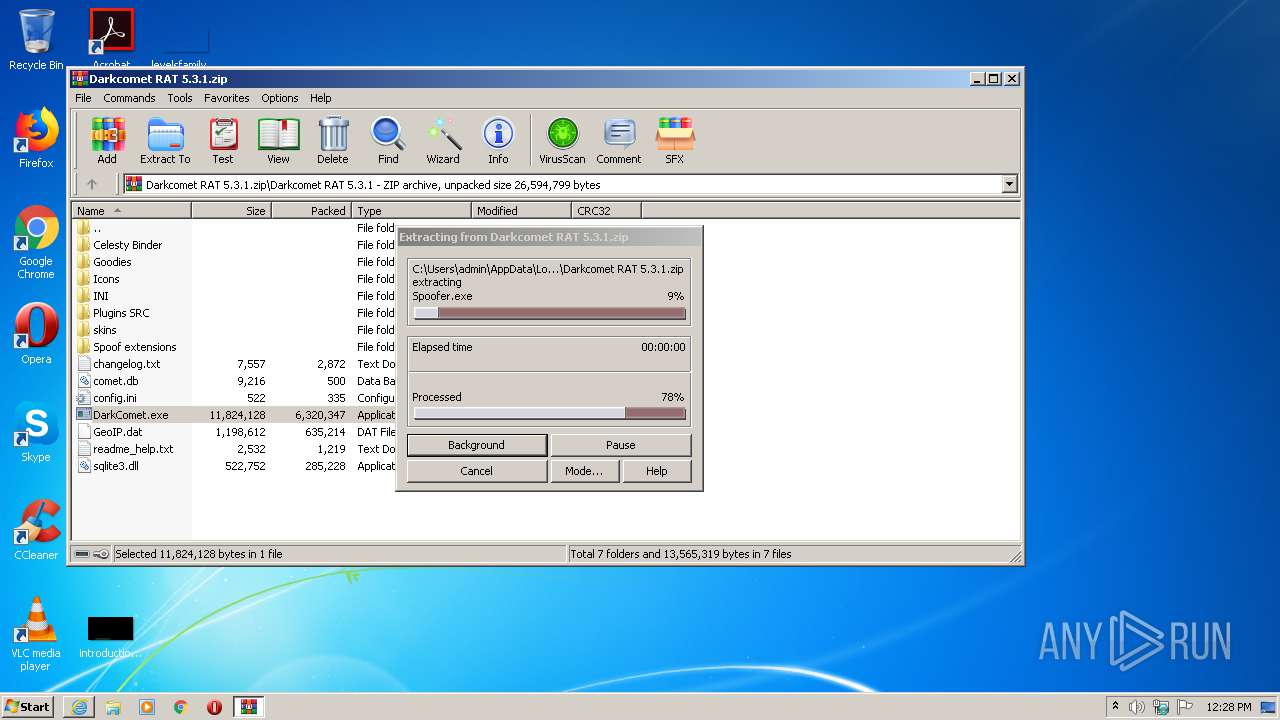Image resolution: width=1280 pixels, height=720 pixels.
Task: Cancel the extraction
Action: 477,471
